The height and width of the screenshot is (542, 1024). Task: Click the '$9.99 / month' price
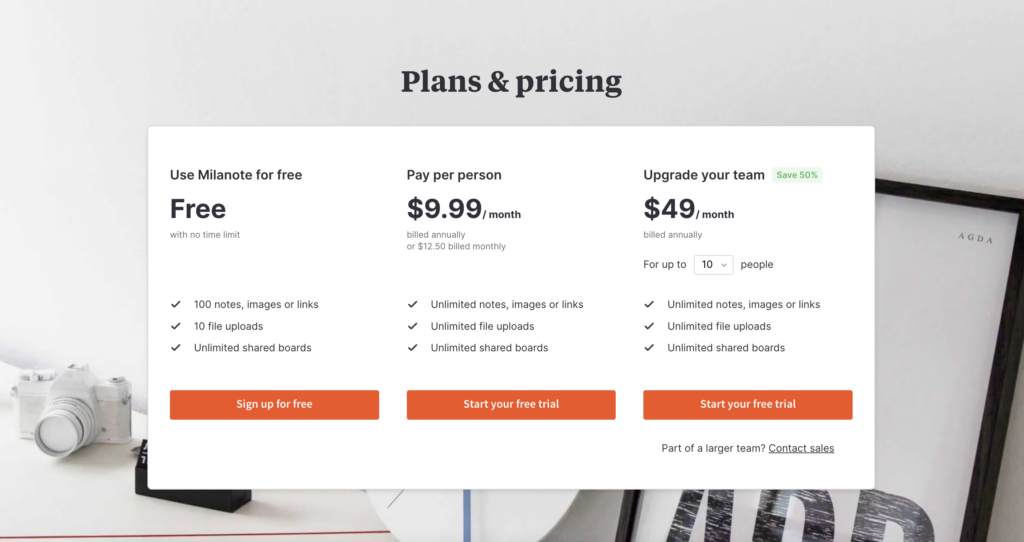463,210
